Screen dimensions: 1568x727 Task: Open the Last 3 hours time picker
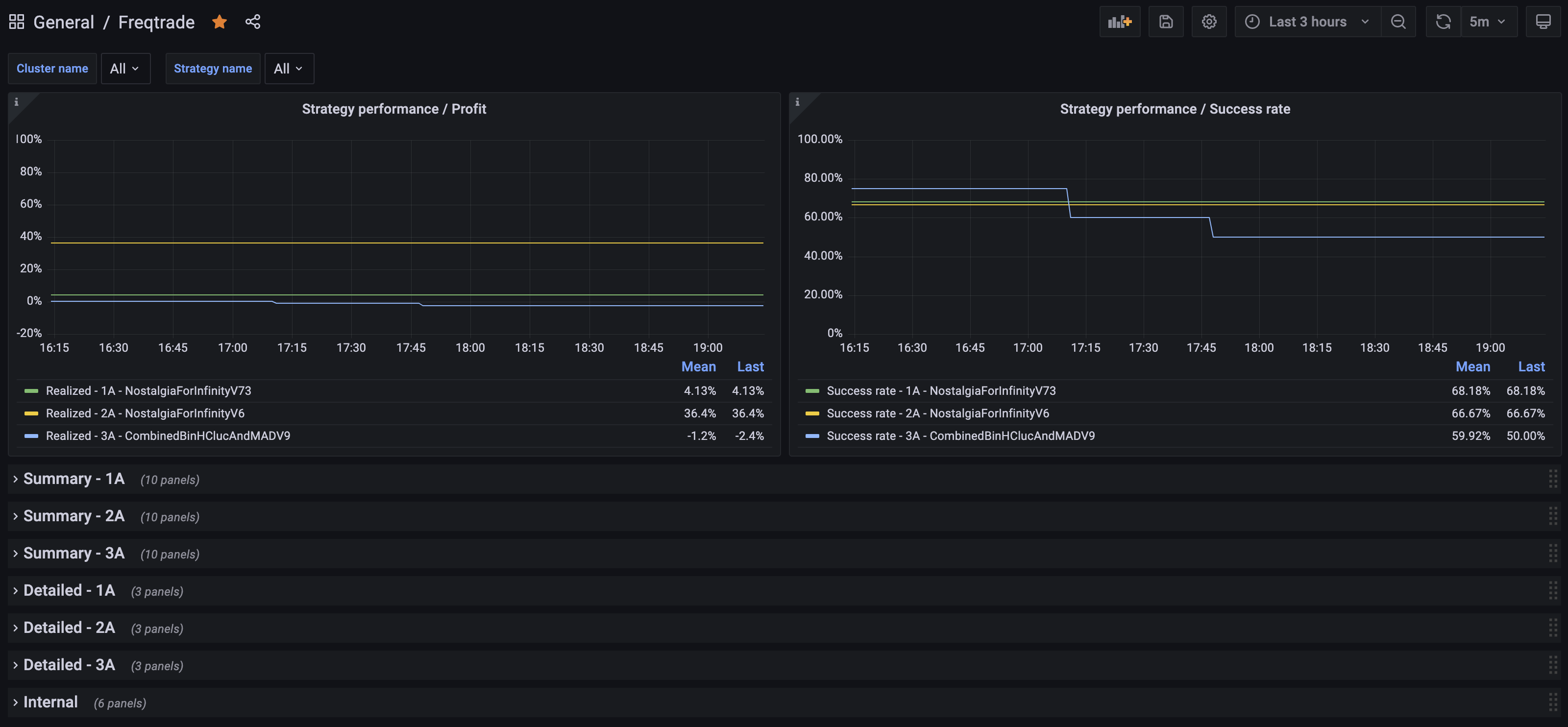point(1306,22)
